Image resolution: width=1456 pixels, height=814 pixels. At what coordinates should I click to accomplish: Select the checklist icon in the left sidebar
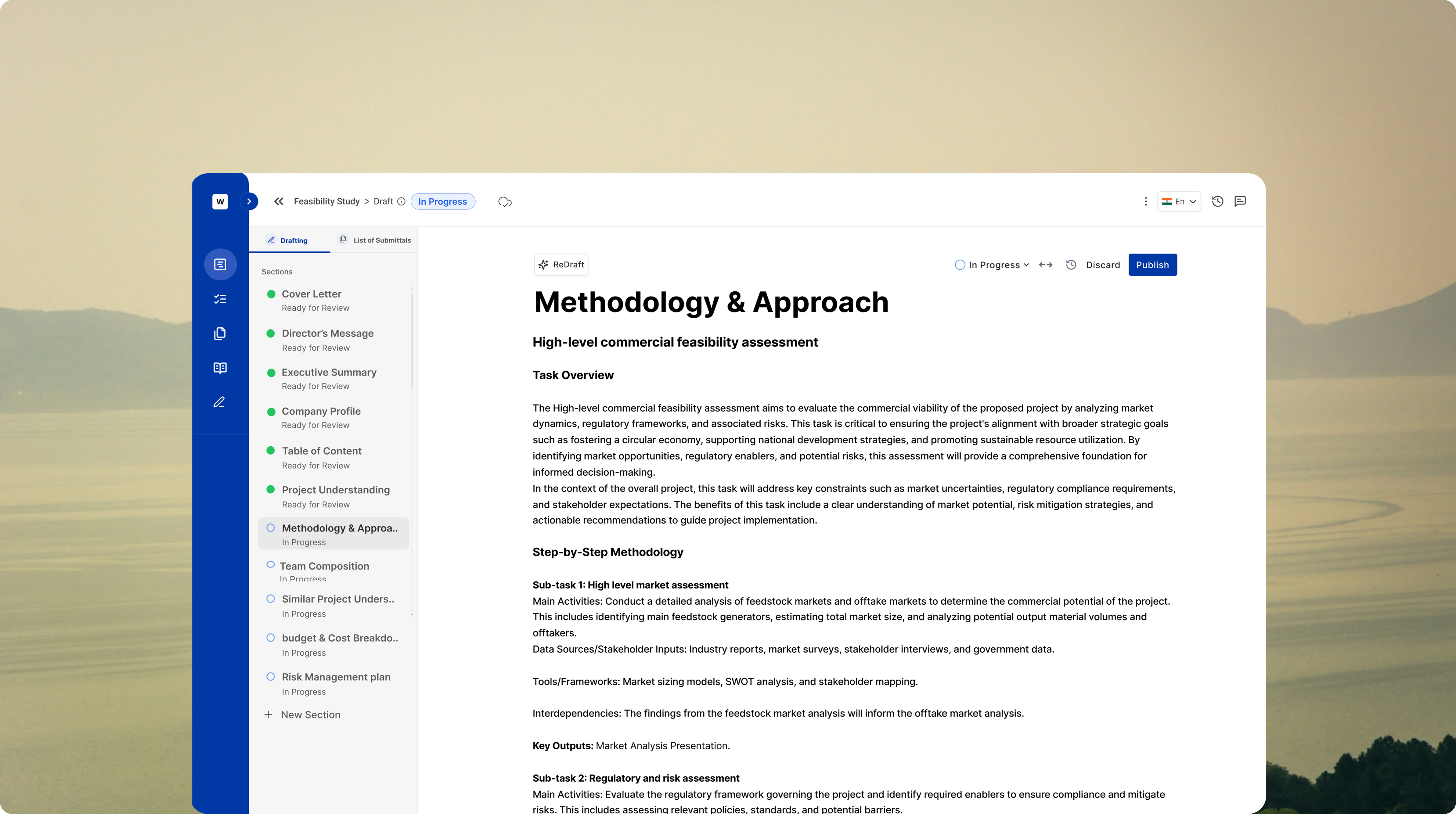pyautogui.click(x=220, y=298)
